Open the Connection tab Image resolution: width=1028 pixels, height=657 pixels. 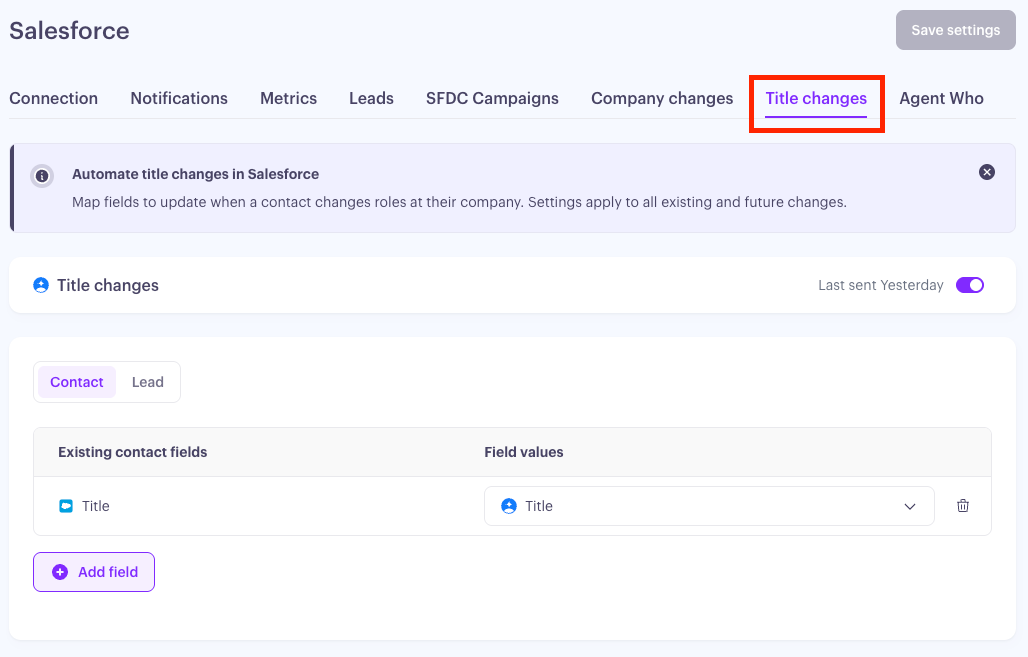coord(54,98)
